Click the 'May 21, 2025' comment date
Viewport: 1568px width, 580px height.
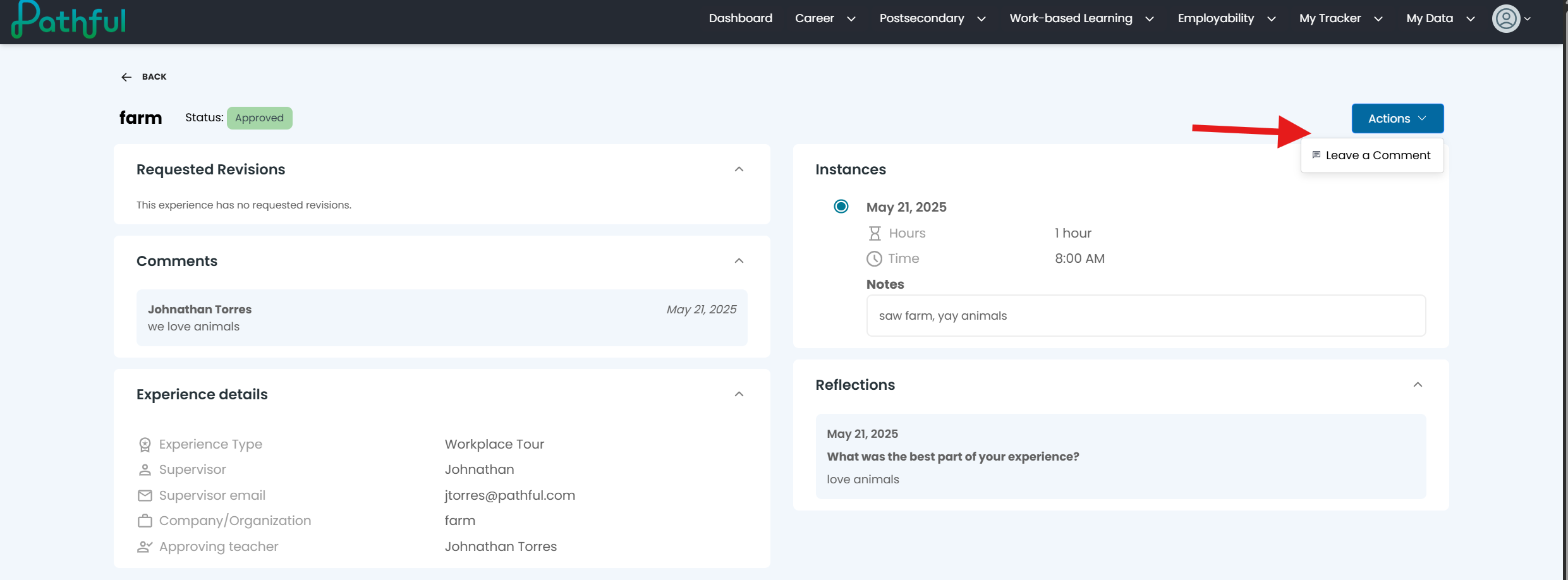pos(702,310)
